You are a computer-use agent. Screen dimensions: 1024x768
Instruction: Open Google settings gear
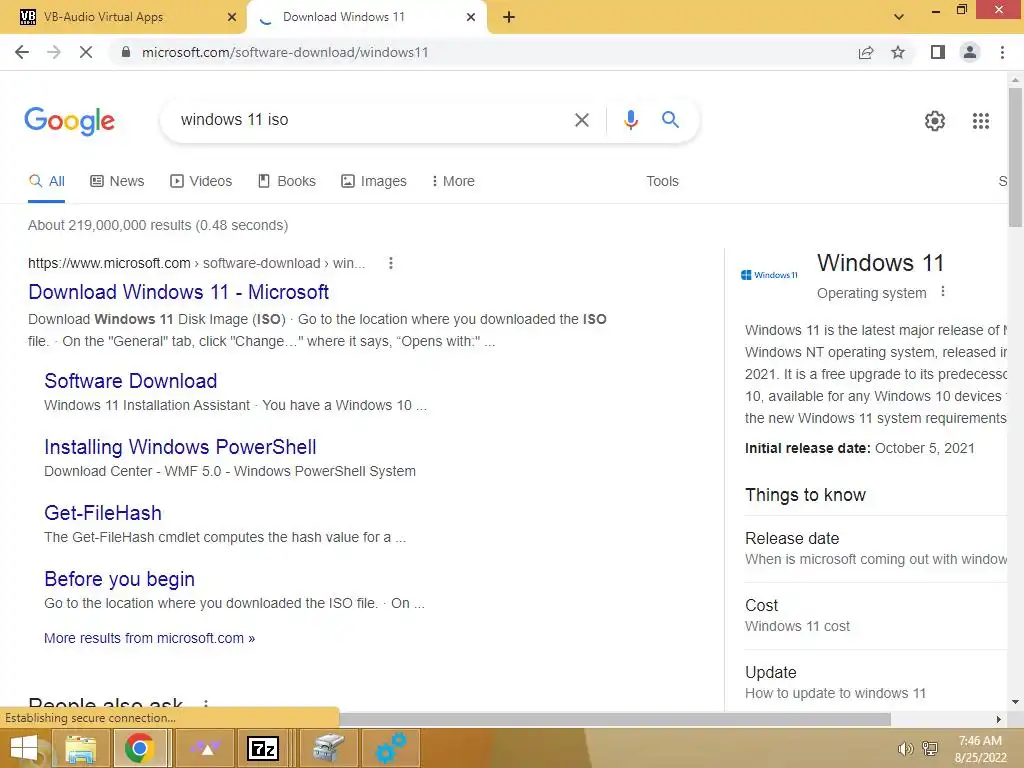[935, 121]
